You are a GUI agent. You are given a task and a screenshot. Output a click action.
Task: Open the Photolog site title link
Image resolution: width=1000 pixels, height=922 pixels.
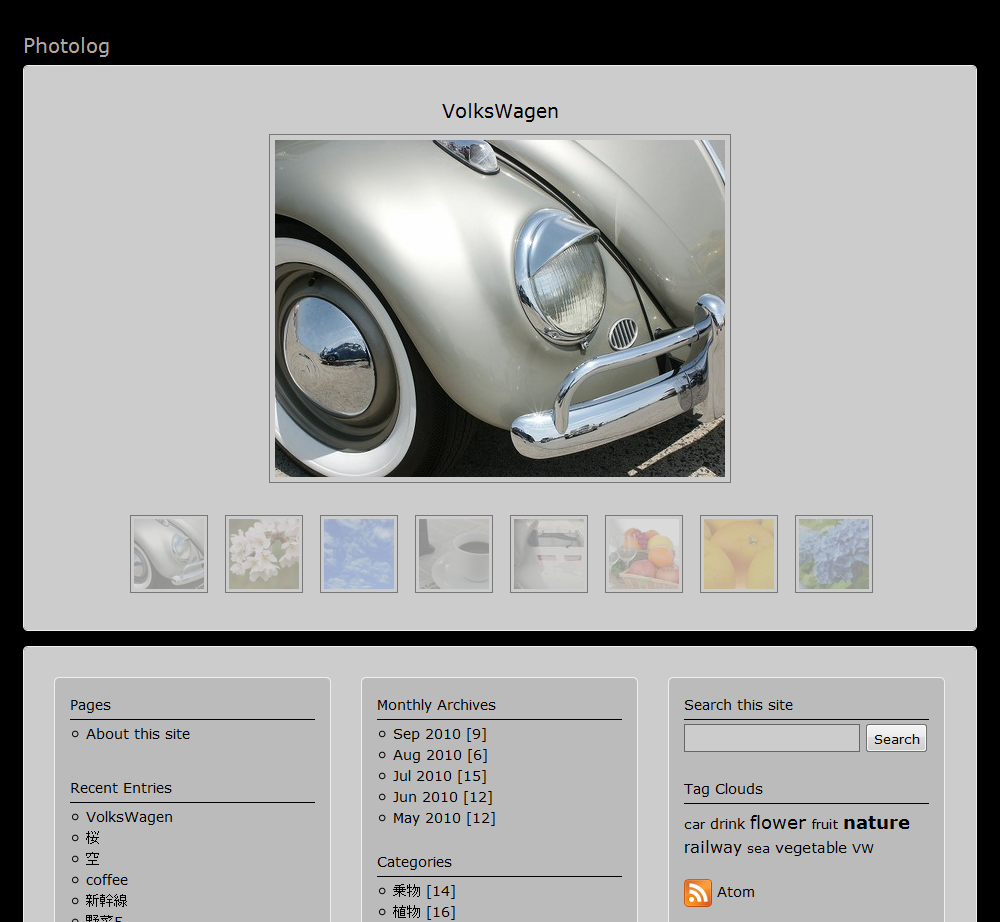coord(66,46)
